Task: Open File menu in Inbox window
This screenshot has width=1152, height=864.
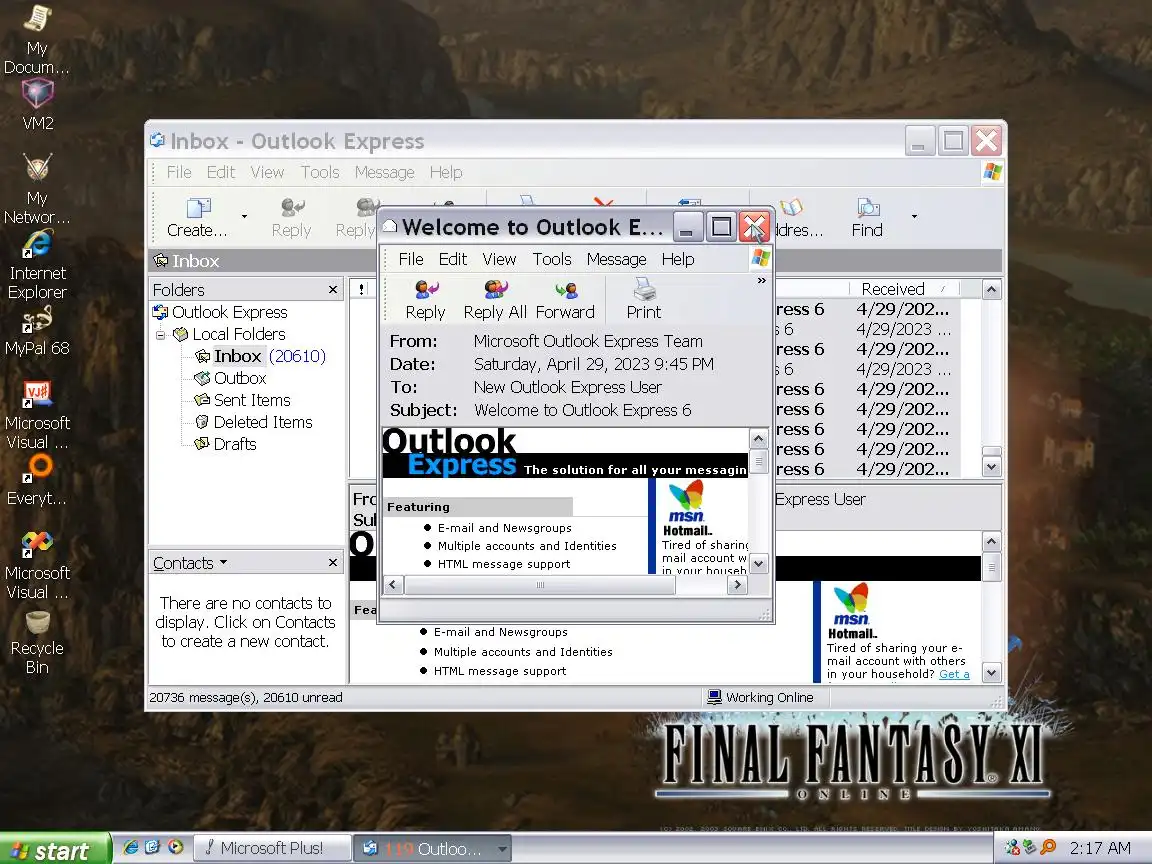Action: [179, 173]
